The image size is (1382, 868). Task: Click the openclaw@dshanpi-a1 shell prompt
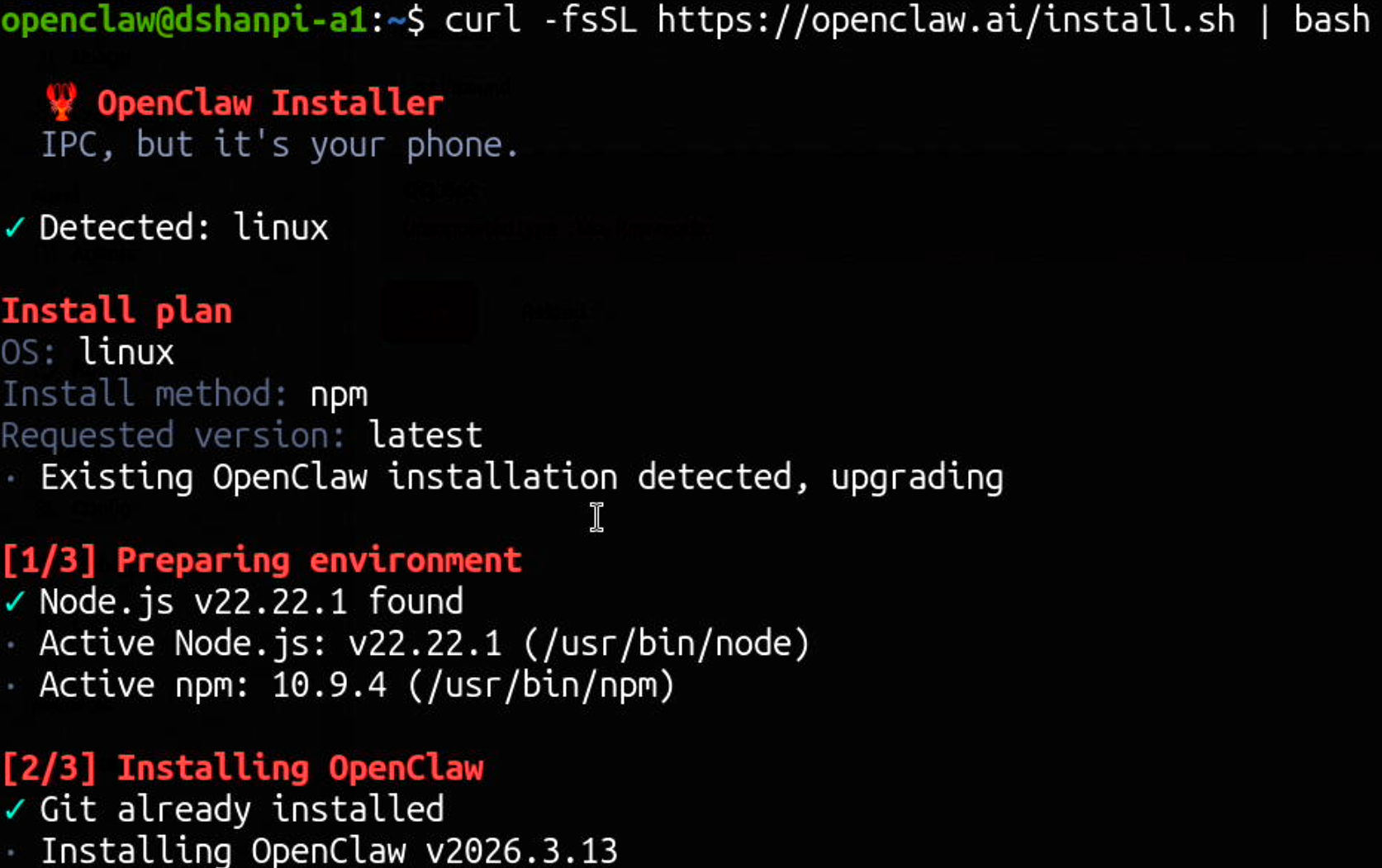183,20
